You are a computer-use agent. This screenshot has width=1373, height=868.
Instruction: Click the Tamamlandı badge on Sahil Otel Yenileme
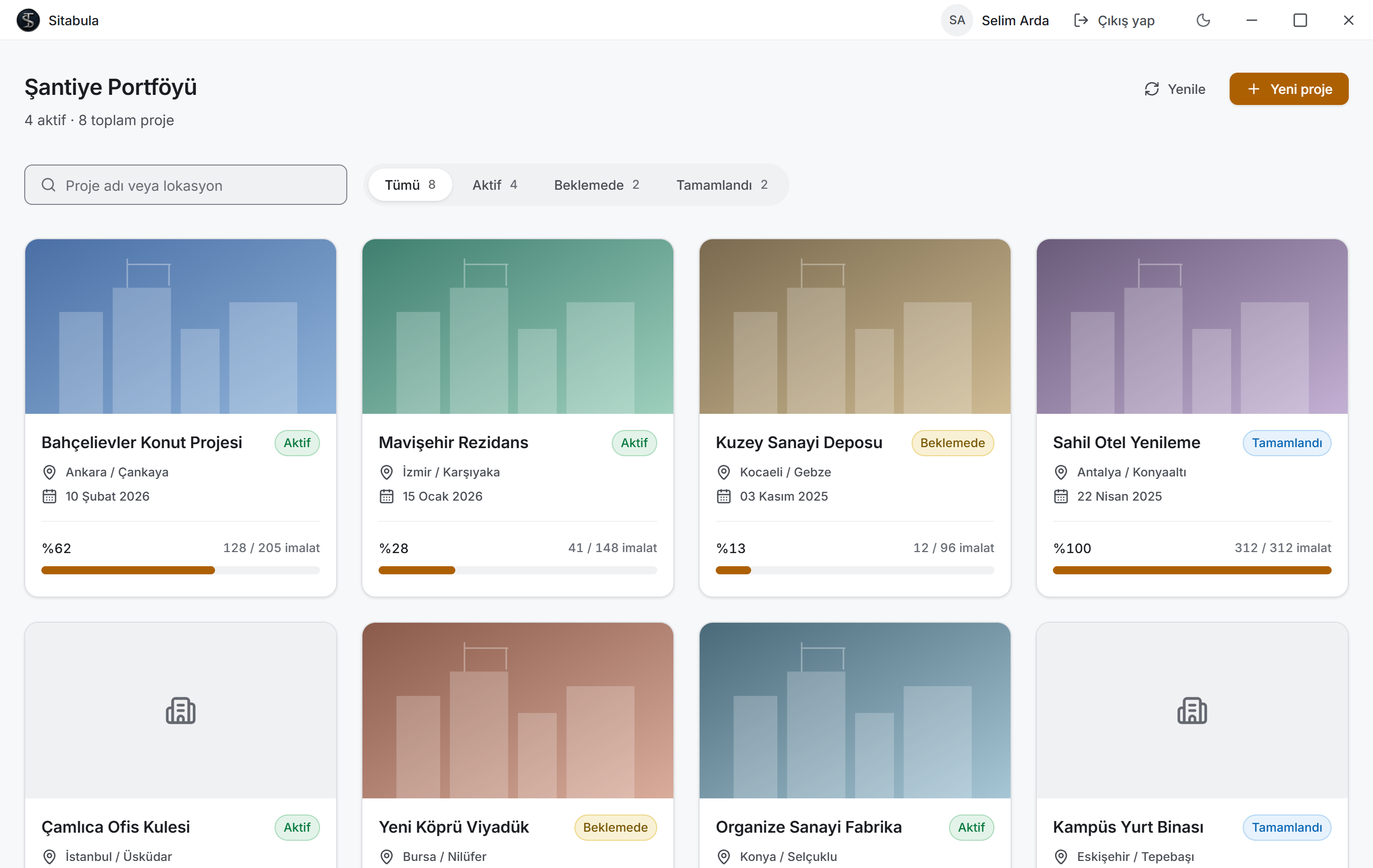coord(1287,443)
